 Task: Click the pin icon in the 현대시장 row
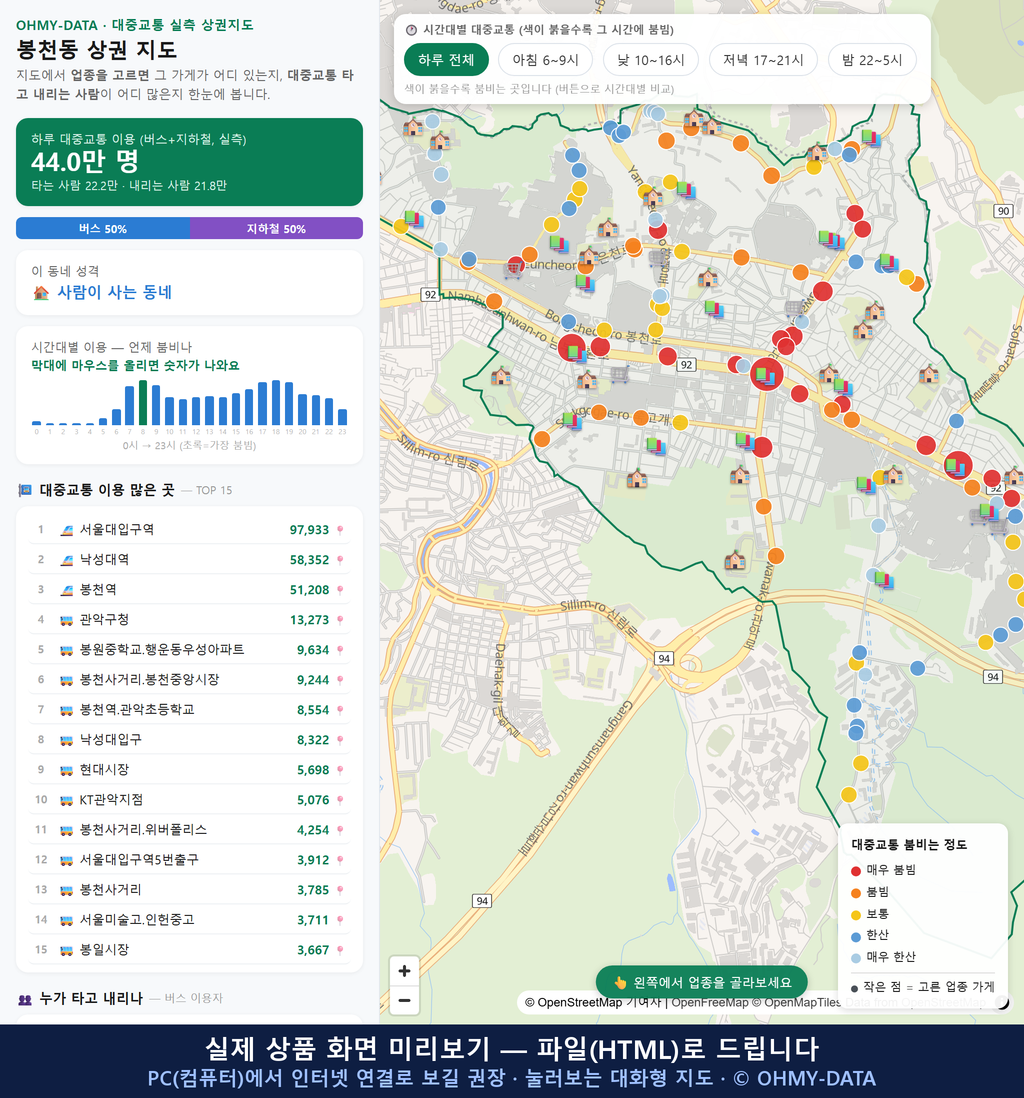tap(340, 770)
